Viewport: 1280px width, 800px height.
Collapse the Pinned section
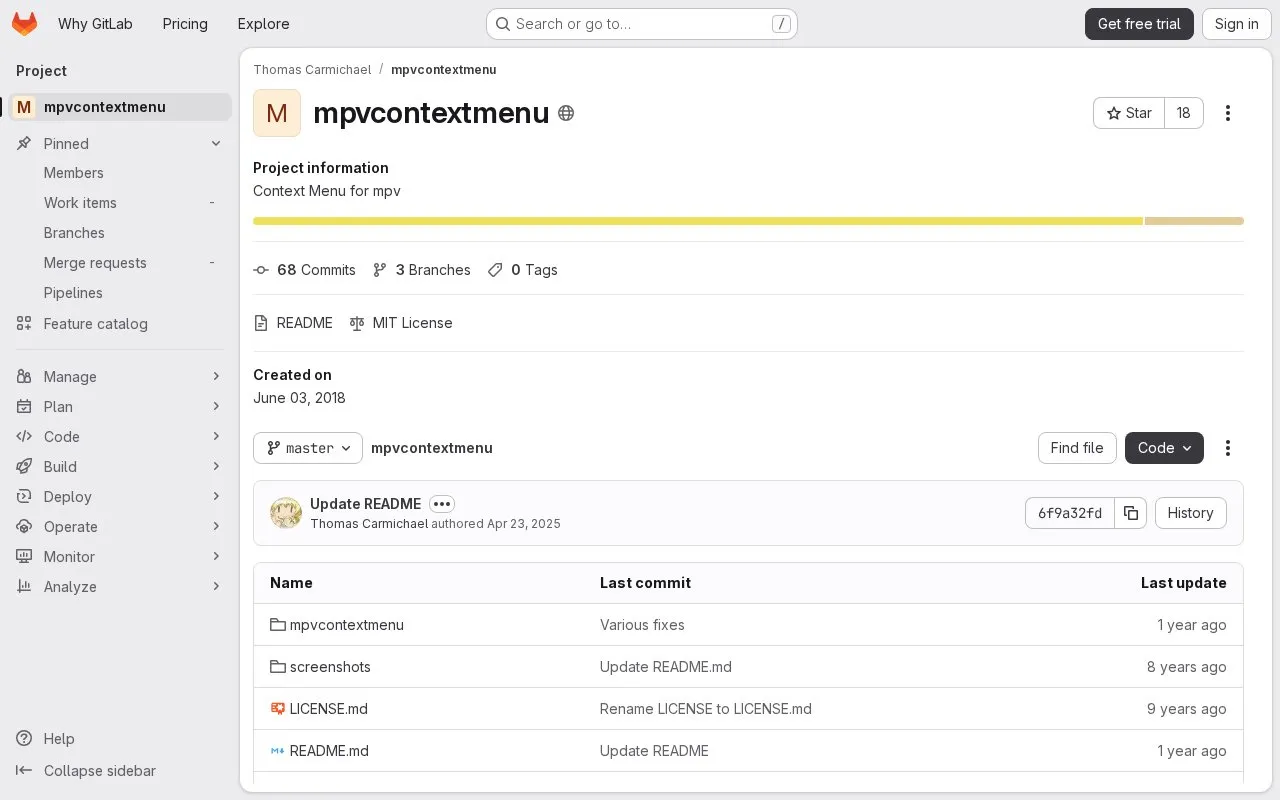tap(120, 144)
